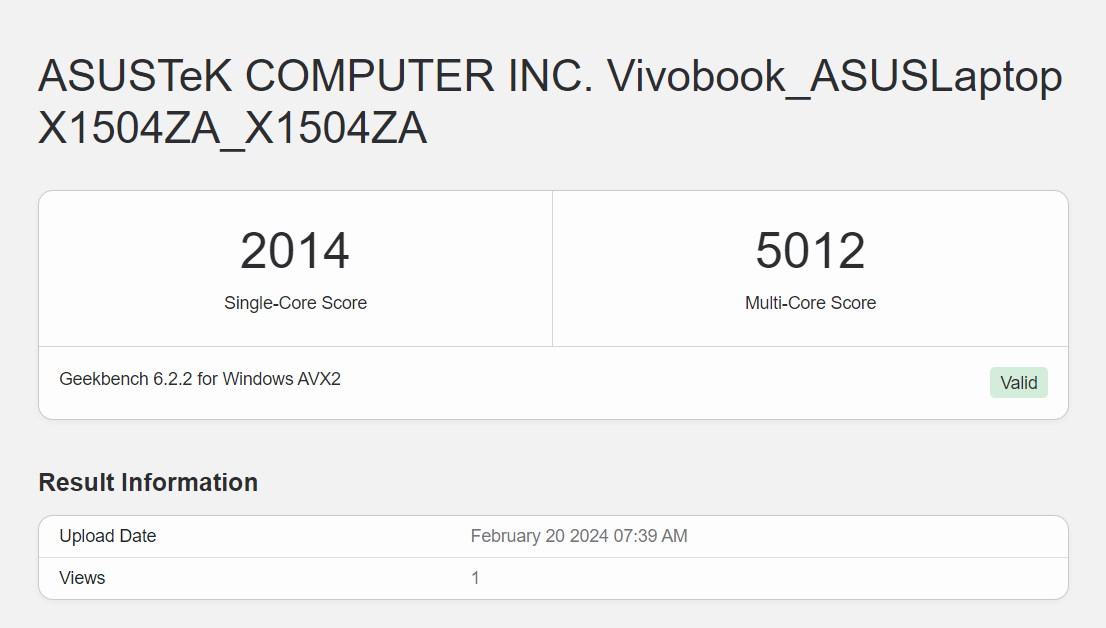Click the Views row
The height and width of the screenshot is (628, 1106).
(553, 578)
